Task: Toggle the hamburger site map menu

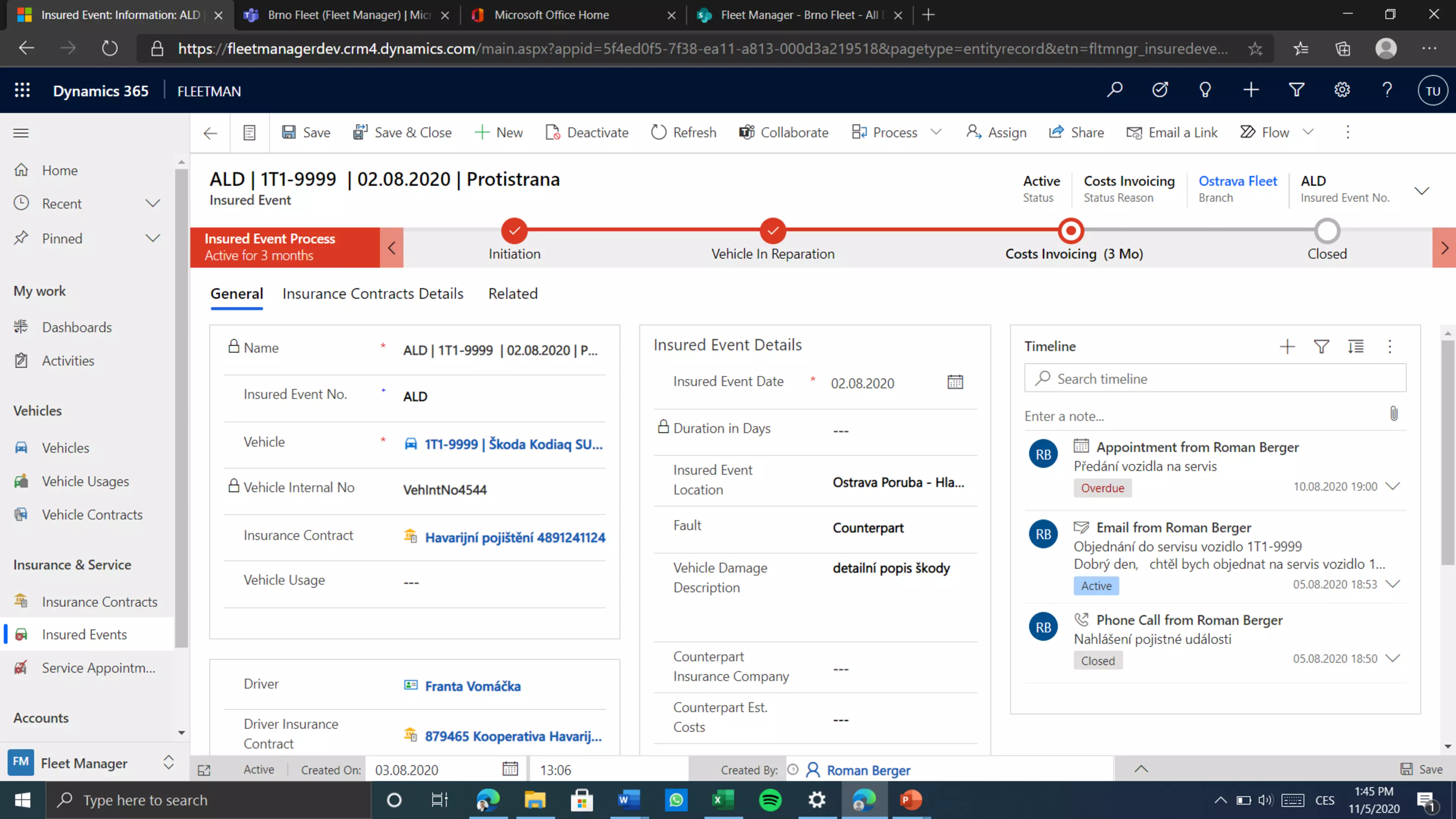Action: point(21,133)
